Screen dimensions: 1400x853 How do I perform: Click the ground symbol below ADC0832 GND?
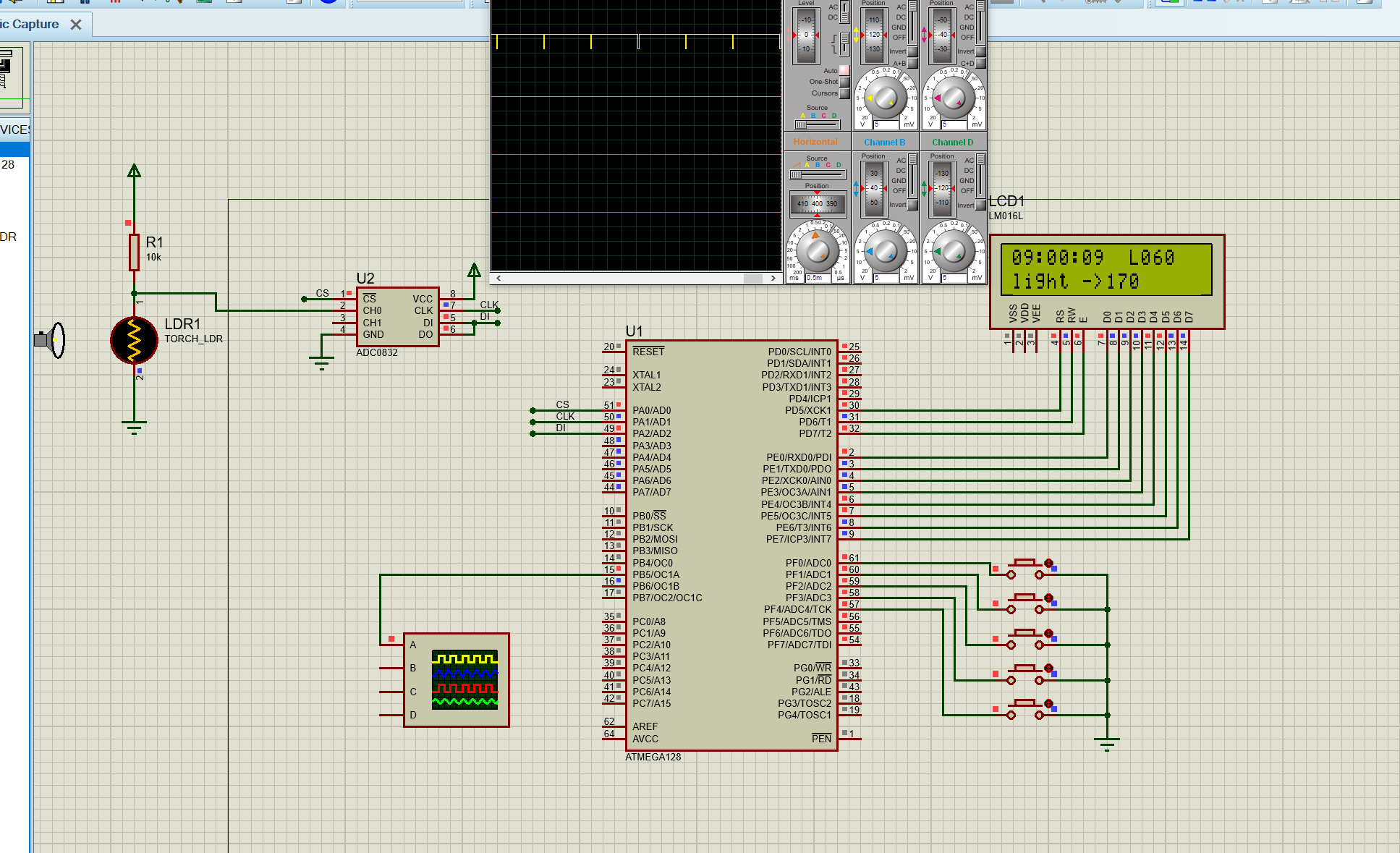coord(321,363)
